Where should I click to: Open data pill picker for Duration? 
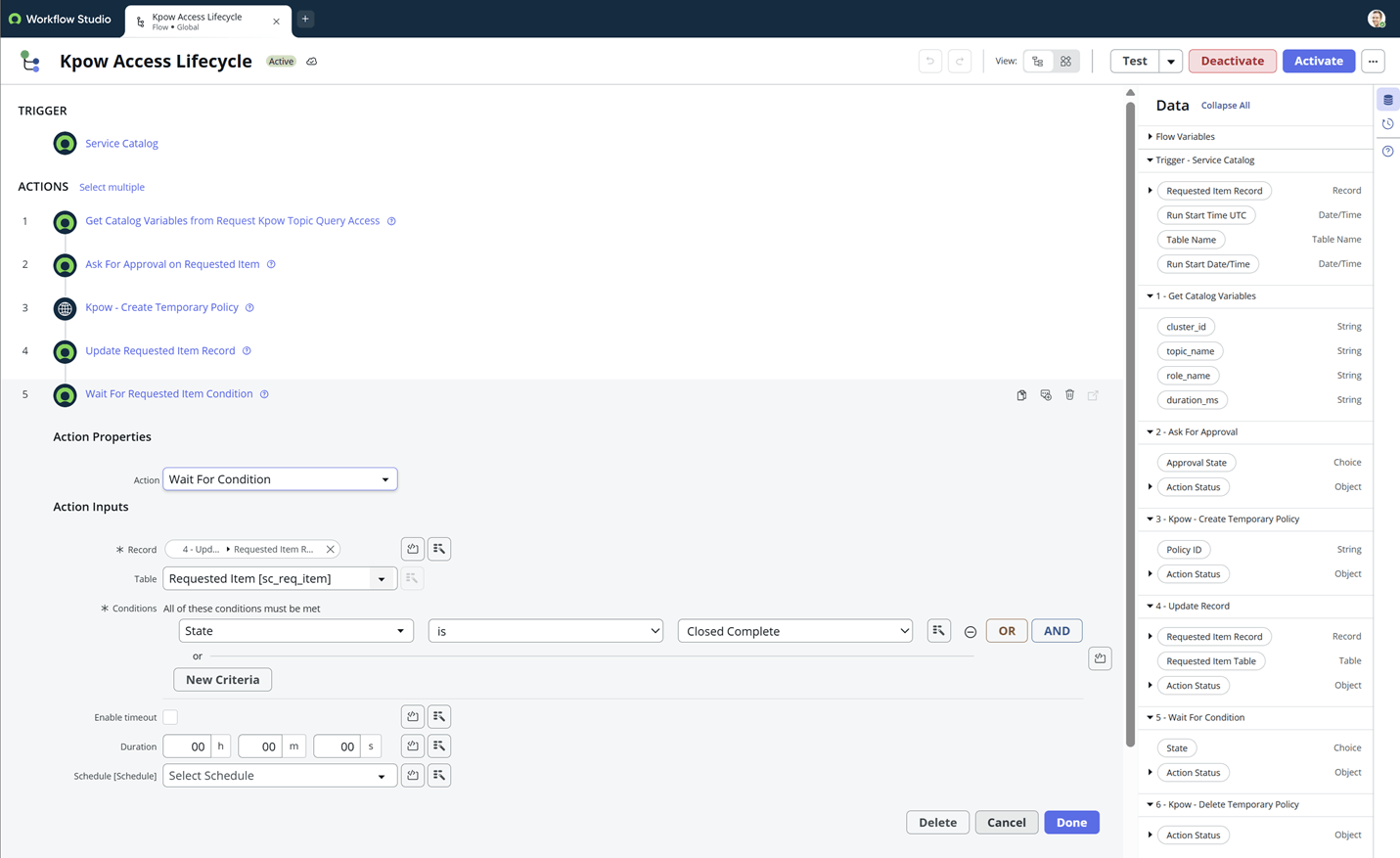(439, 746)
